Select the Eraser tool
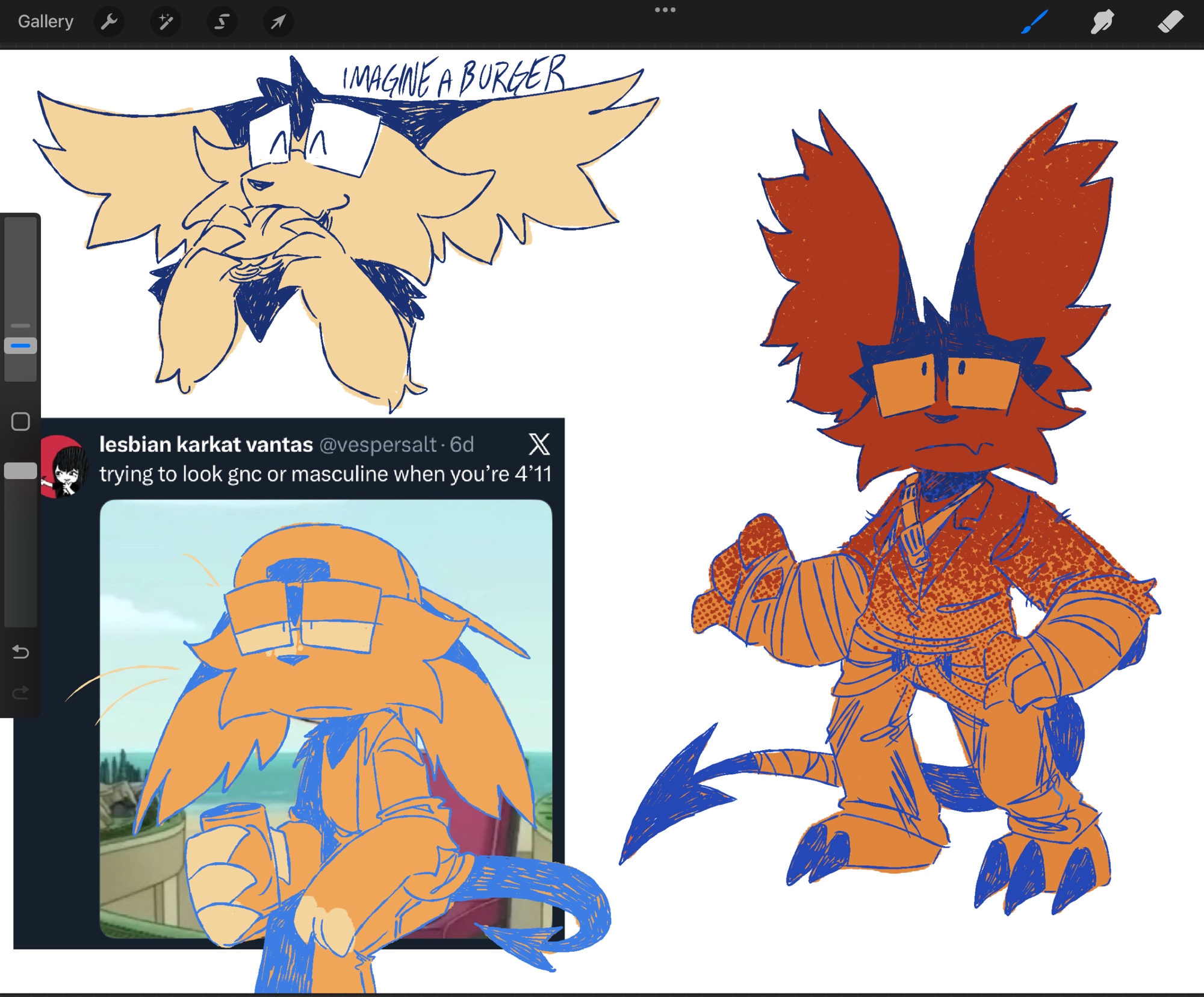This screenshot has width=1204, height=997. pyautogui.click(x=1170, y=22)
